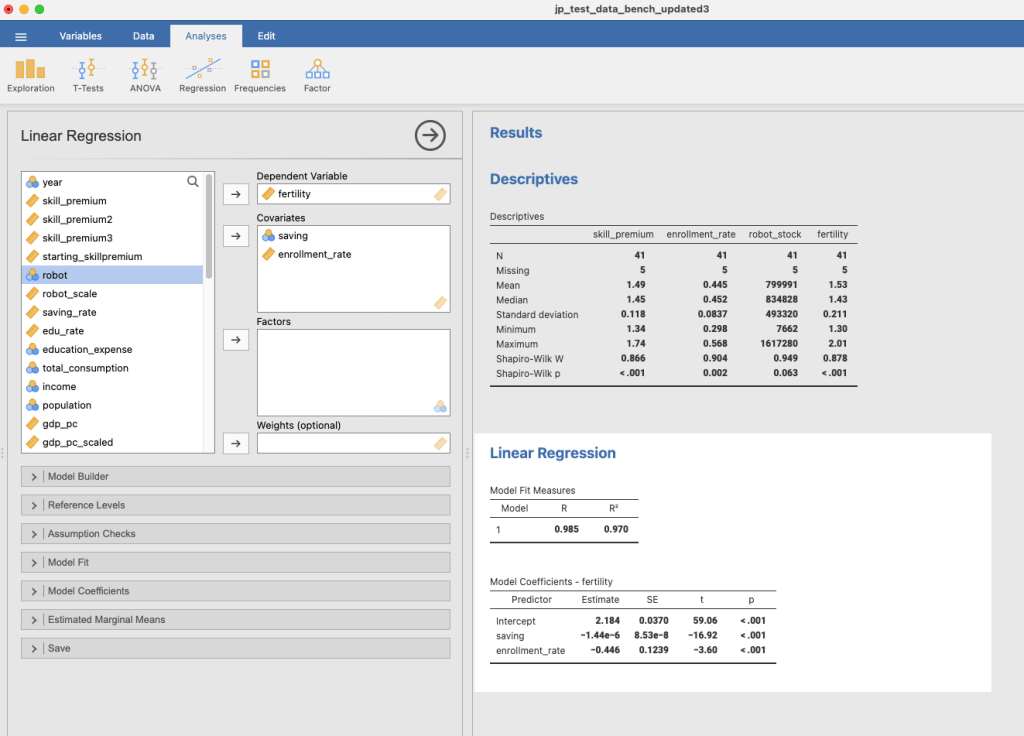Expand the Assumption Checks section
1024x736 pixels.
235,534
